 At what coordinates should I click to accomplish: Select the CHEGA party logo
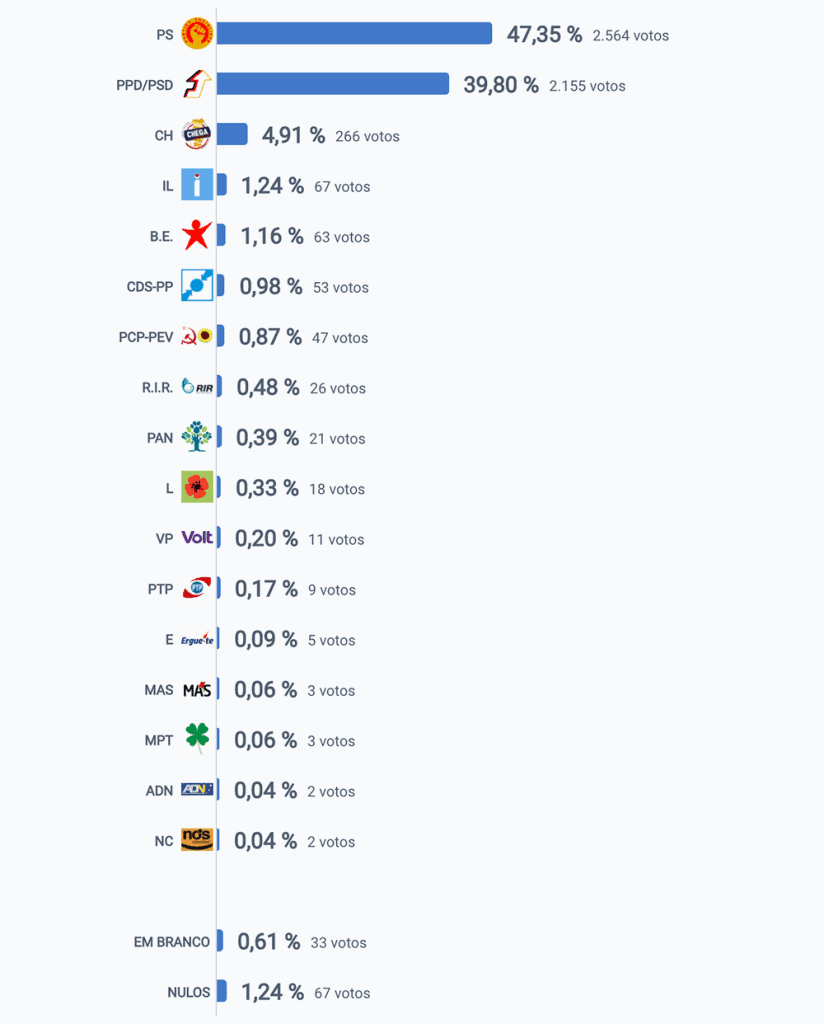click(x=197, y=135)
